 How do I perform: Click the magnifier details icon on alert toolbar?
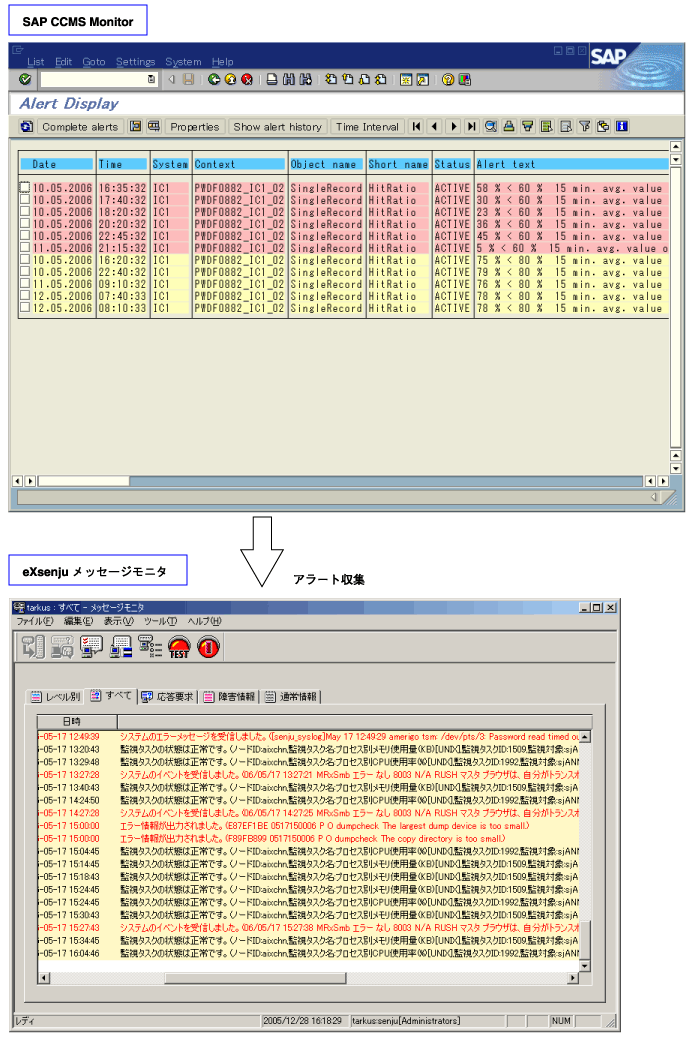tap(490, 126)
